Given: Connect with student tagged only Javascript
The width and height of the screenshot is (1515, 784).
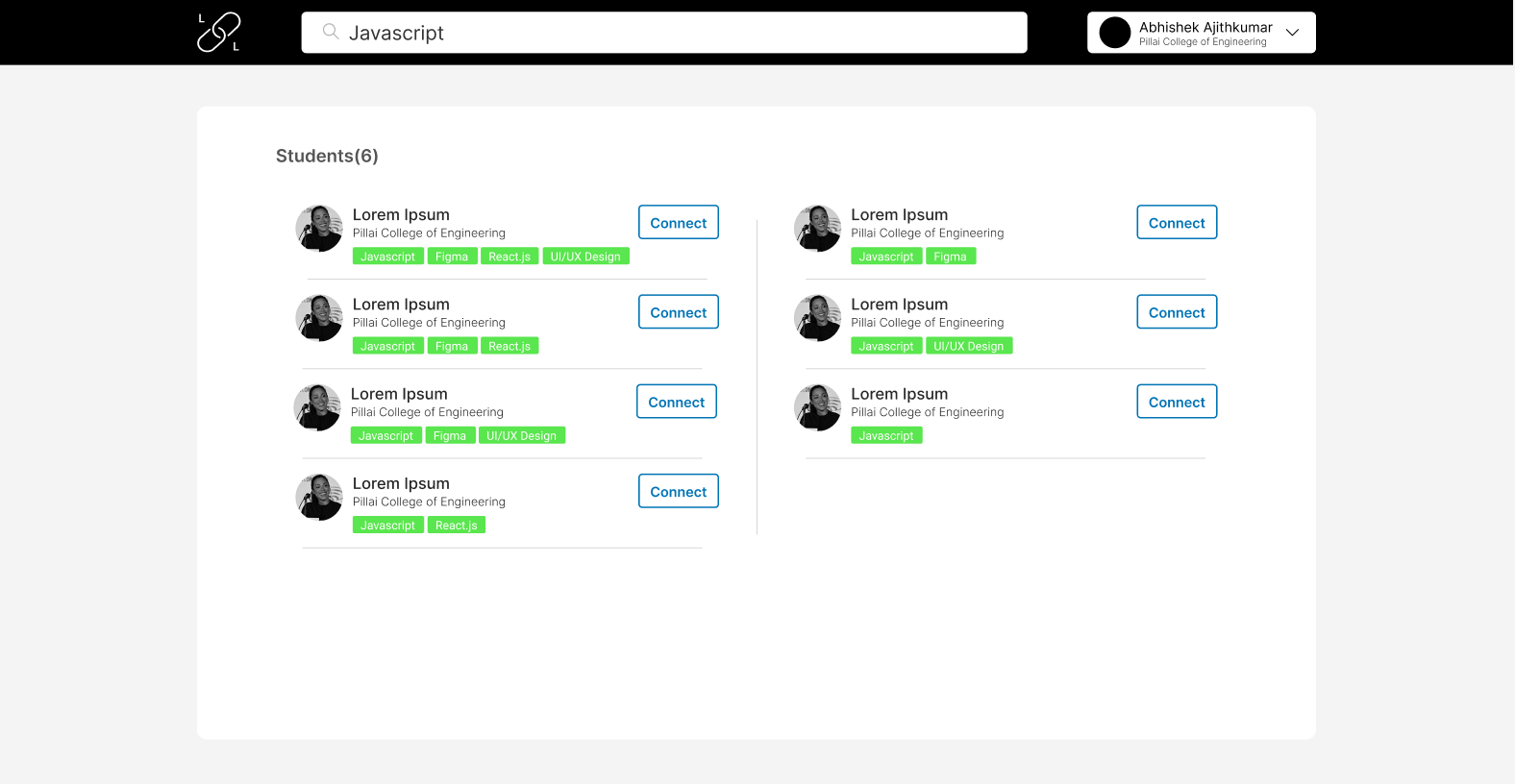Looking at the screenshot, I should (x=1177, y=402).
